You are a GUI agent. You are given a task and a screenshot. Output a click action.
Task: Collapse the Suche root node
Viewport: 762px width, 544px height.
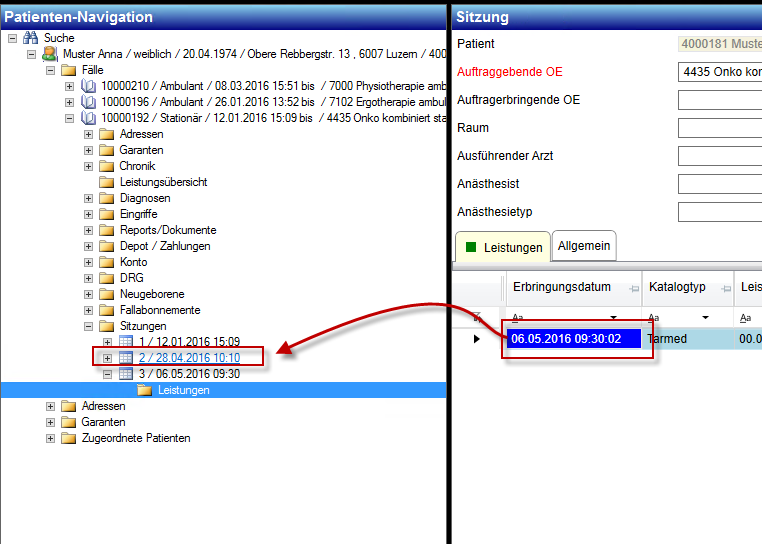[x=13, y=38]
